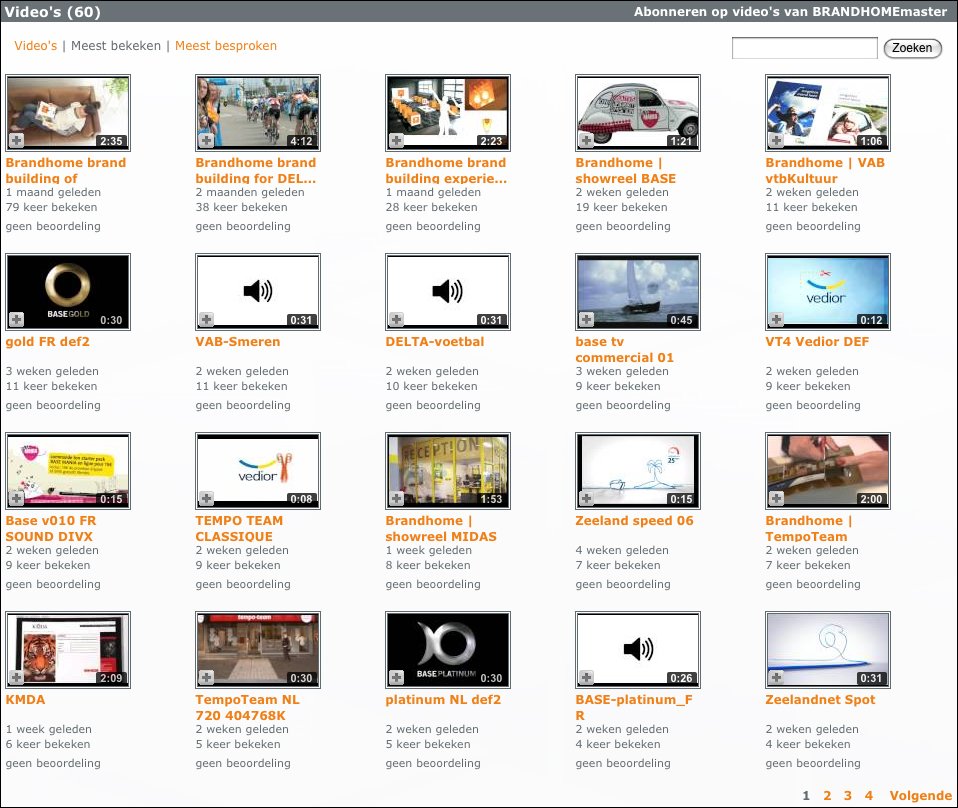Open 'KMDA' title link

25,700
